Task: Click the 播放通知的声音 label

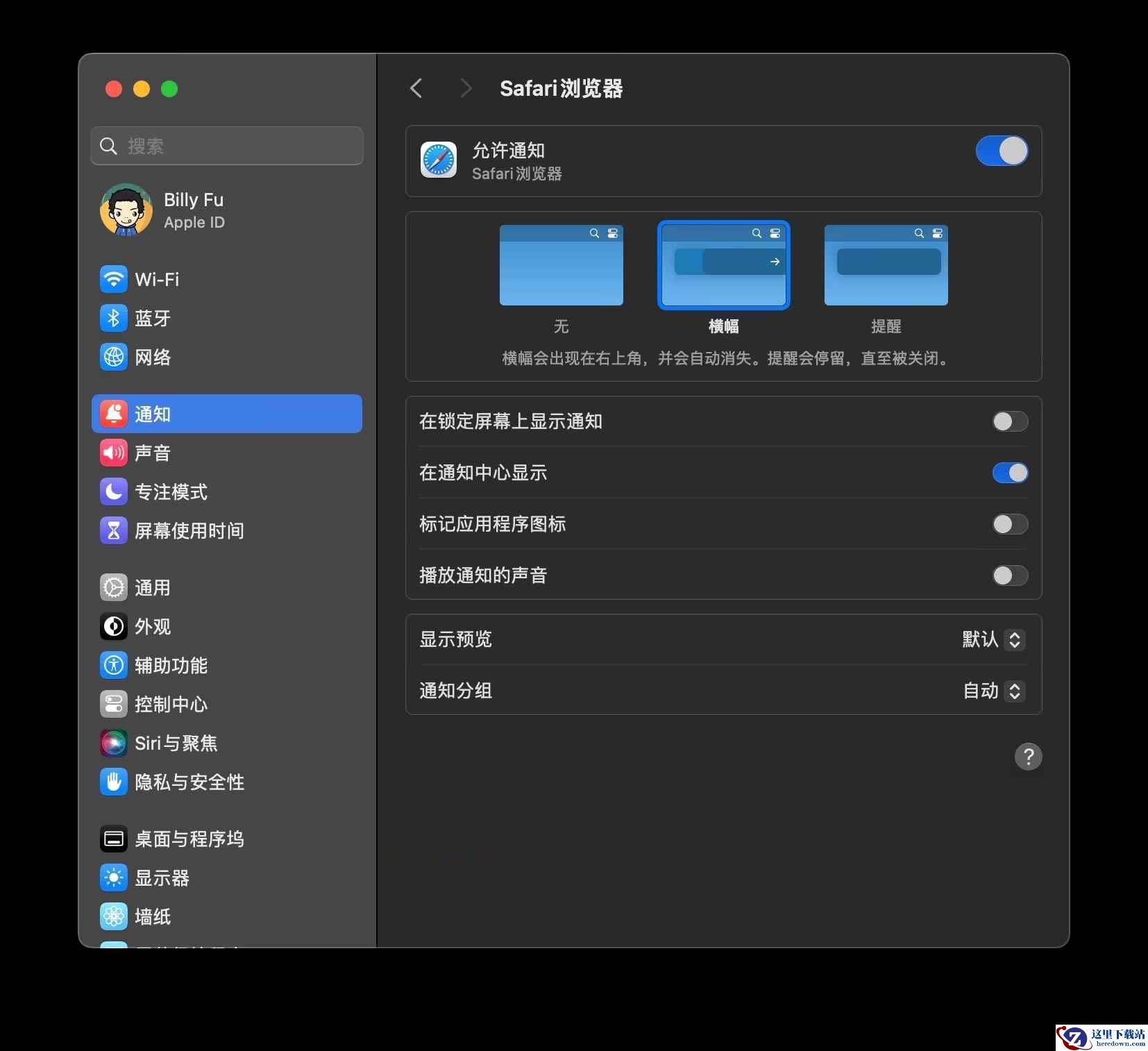Action: click(483, 575)
